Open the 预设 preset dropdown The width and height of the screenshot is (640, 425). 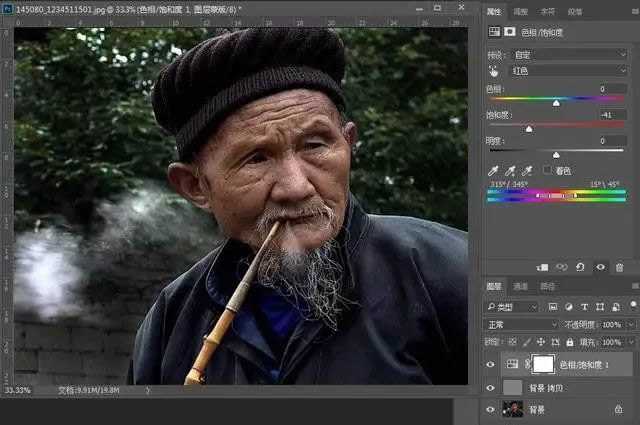(x=568, y=54)
